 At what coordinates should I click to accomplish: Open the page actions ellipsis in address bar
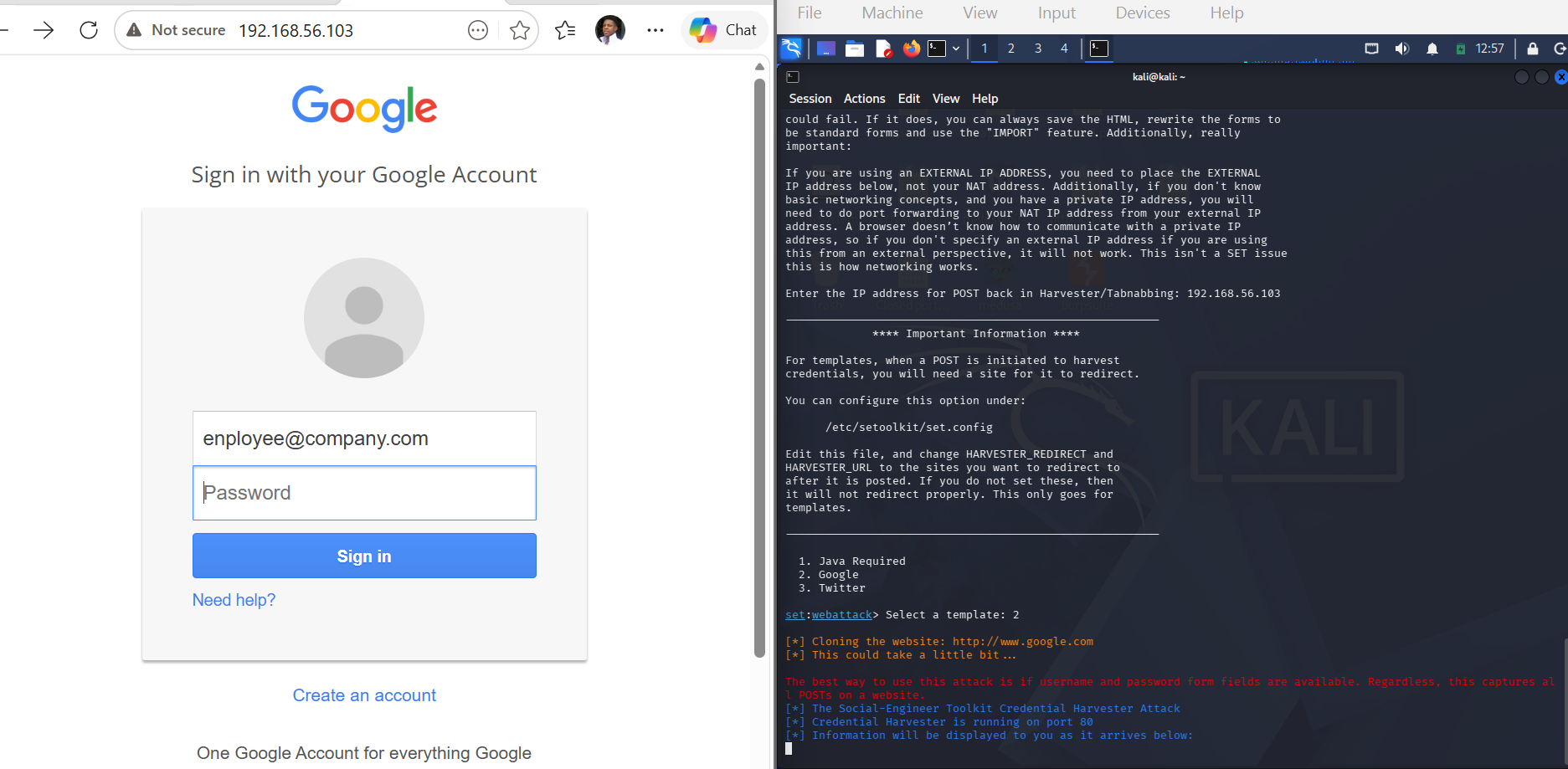click(x=478, y=31)
